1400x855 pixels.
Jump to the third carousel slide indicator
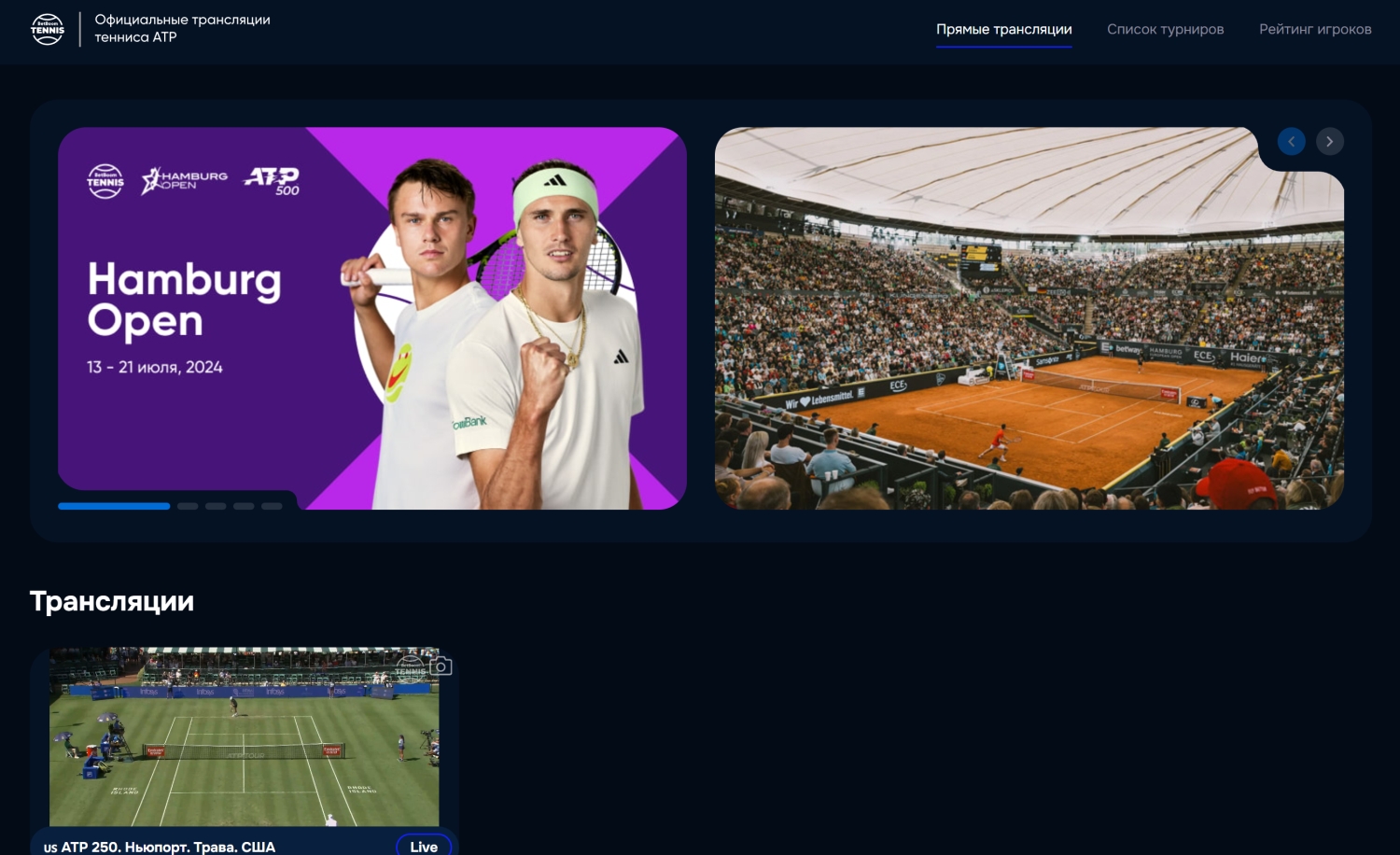coord(216,506)
